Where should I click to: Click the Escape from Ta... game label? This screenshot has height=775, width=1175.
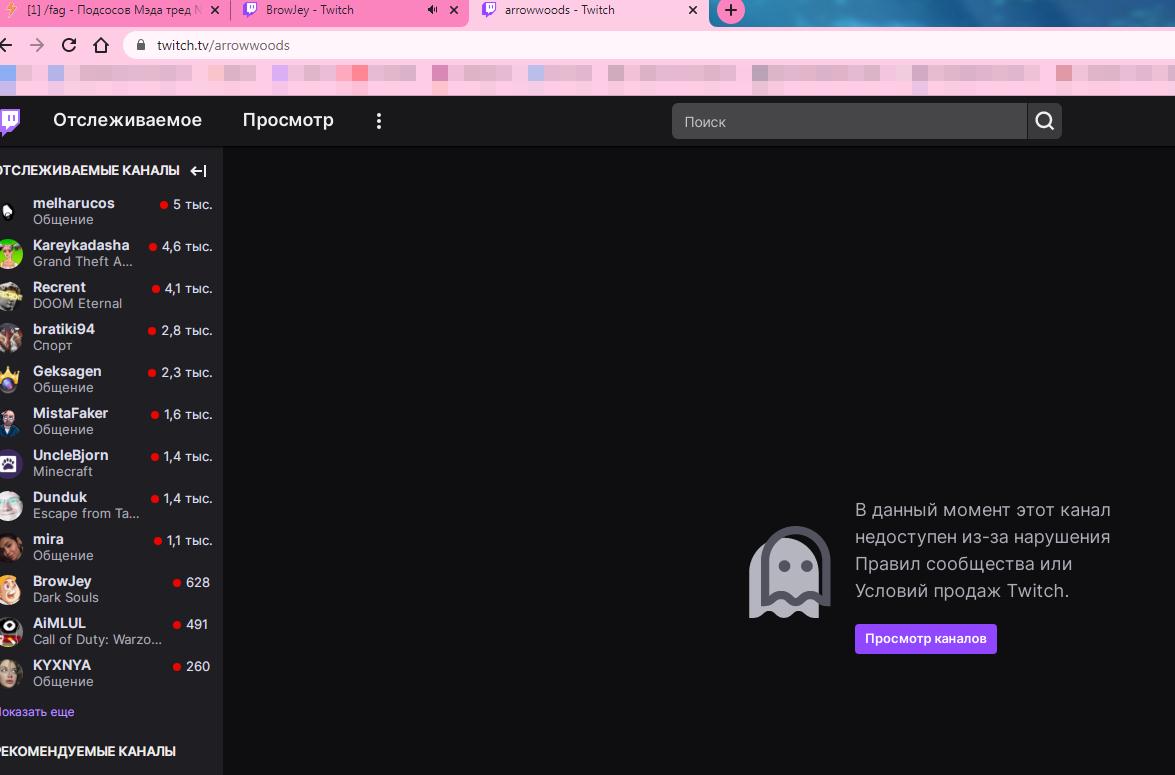coord(86,513)
